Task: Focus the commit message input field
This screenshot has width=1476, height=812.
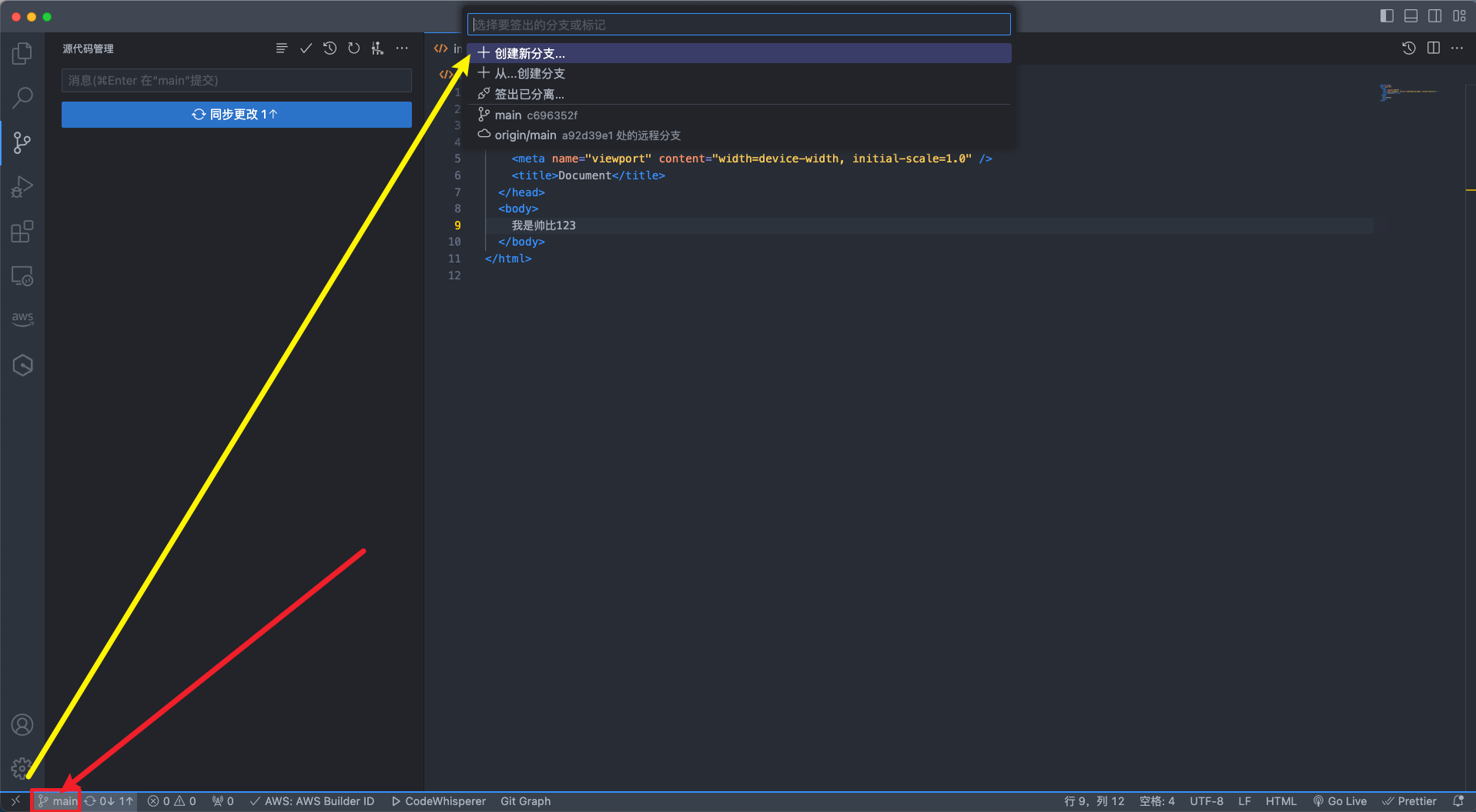Action: pyautogui.click(x=236, y=80)
